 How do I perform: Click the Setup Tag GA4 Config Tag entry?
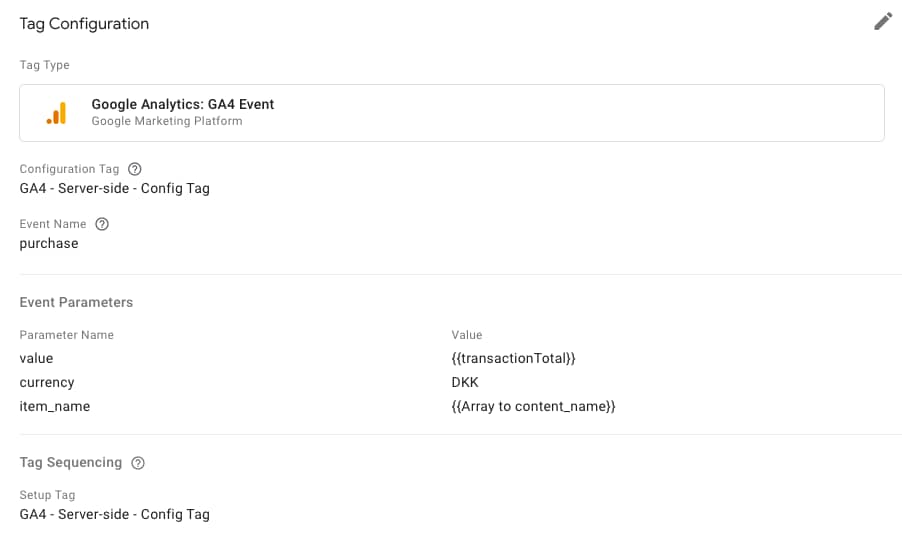pyautogui.click(x=114, y=514)
